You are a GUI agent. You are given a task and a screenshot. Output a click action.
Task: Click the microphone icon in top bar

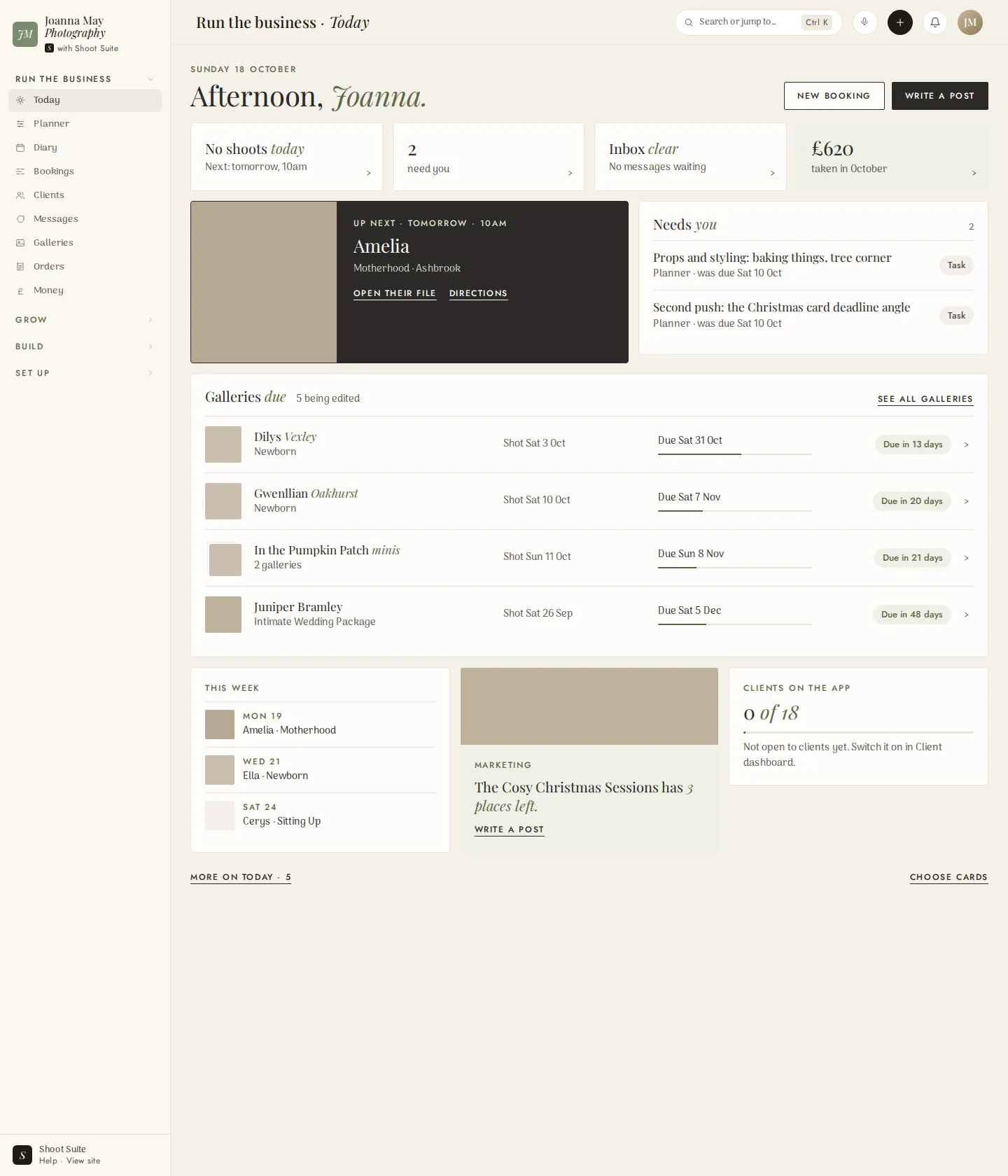[x=864, y=22]
